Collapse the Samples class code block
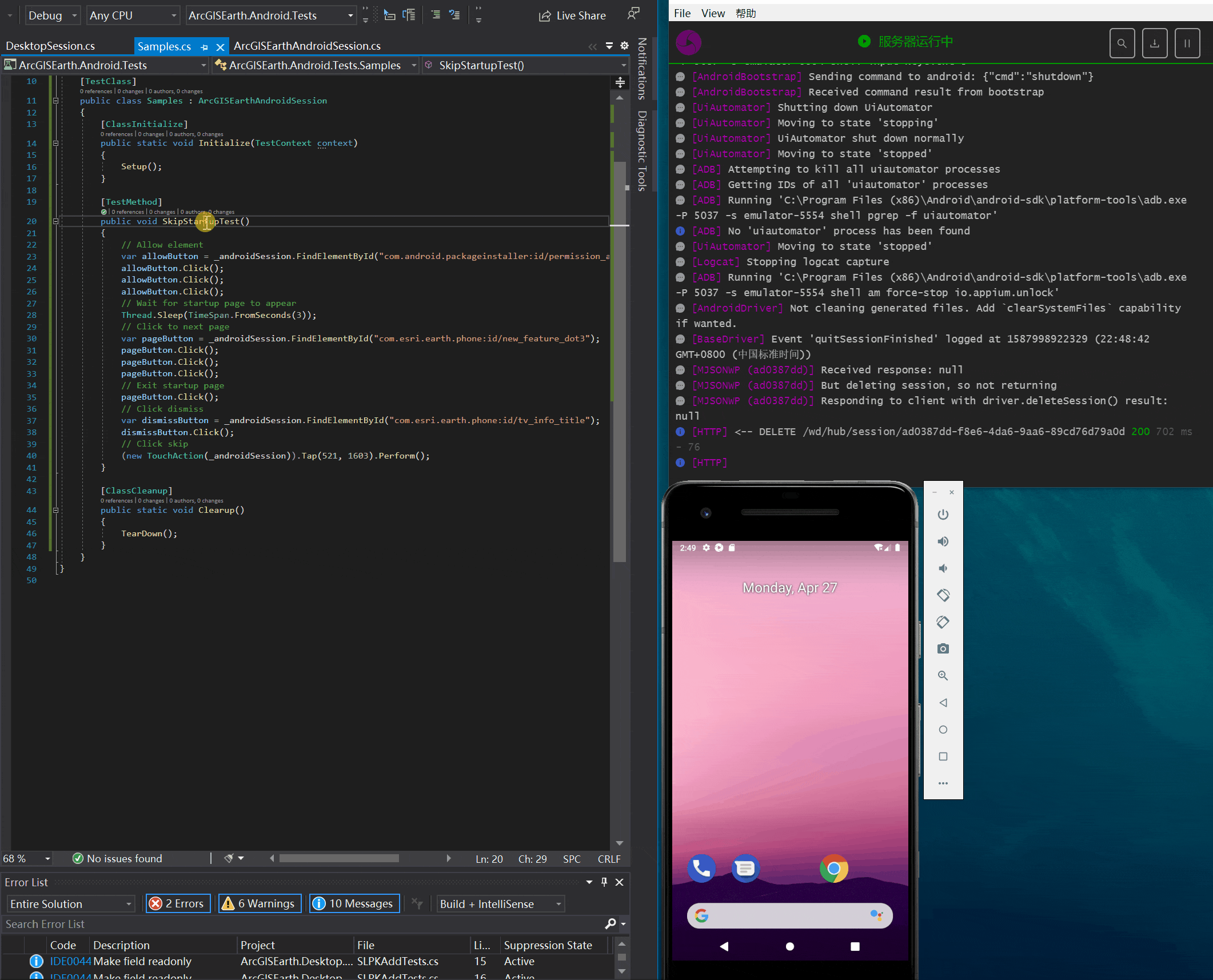Viewport: 1213px width, 980px height. pyautogui.click(x=55, y=101)
